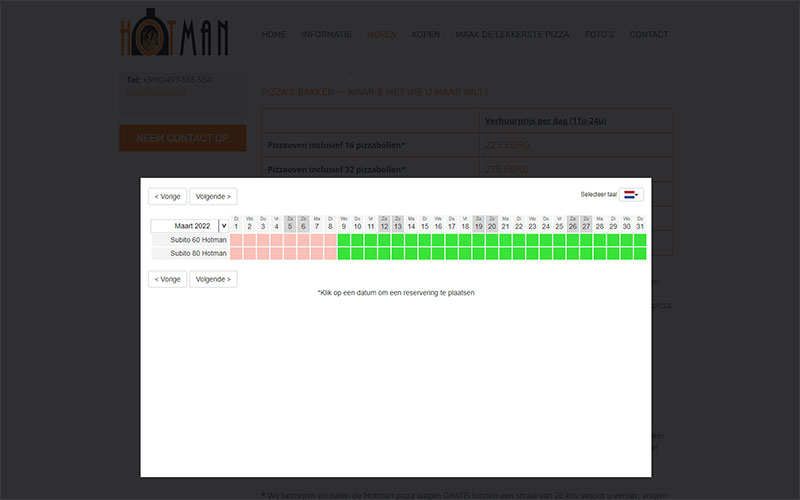Click the Subito 60 Hotman row label
800x500 pixels.
pyautogui.click(x=190, y=240)
